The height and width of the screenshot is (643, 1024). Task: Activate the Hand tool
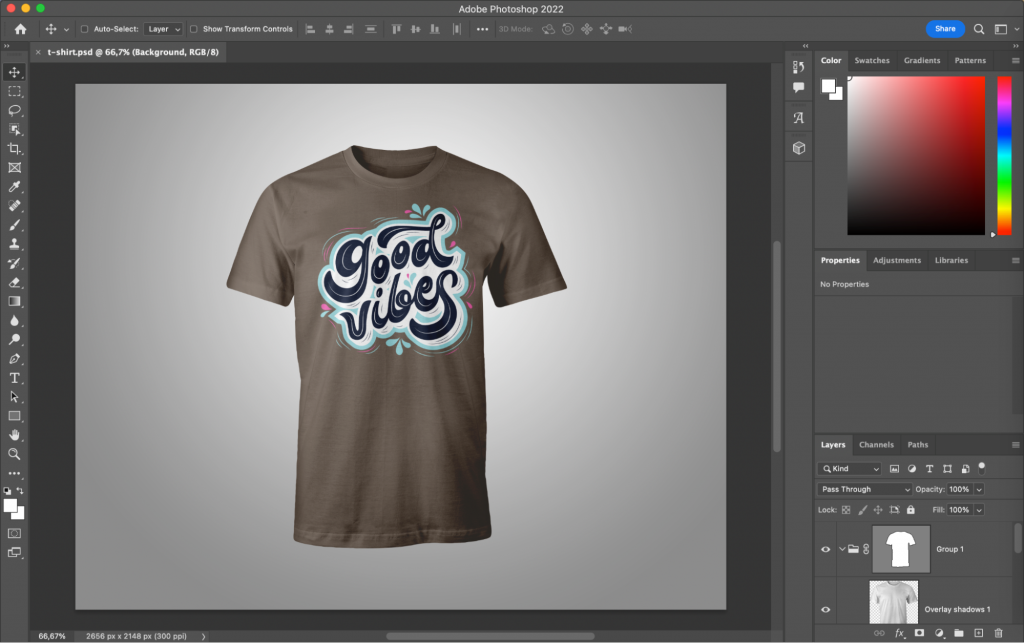tap(15, 435)
